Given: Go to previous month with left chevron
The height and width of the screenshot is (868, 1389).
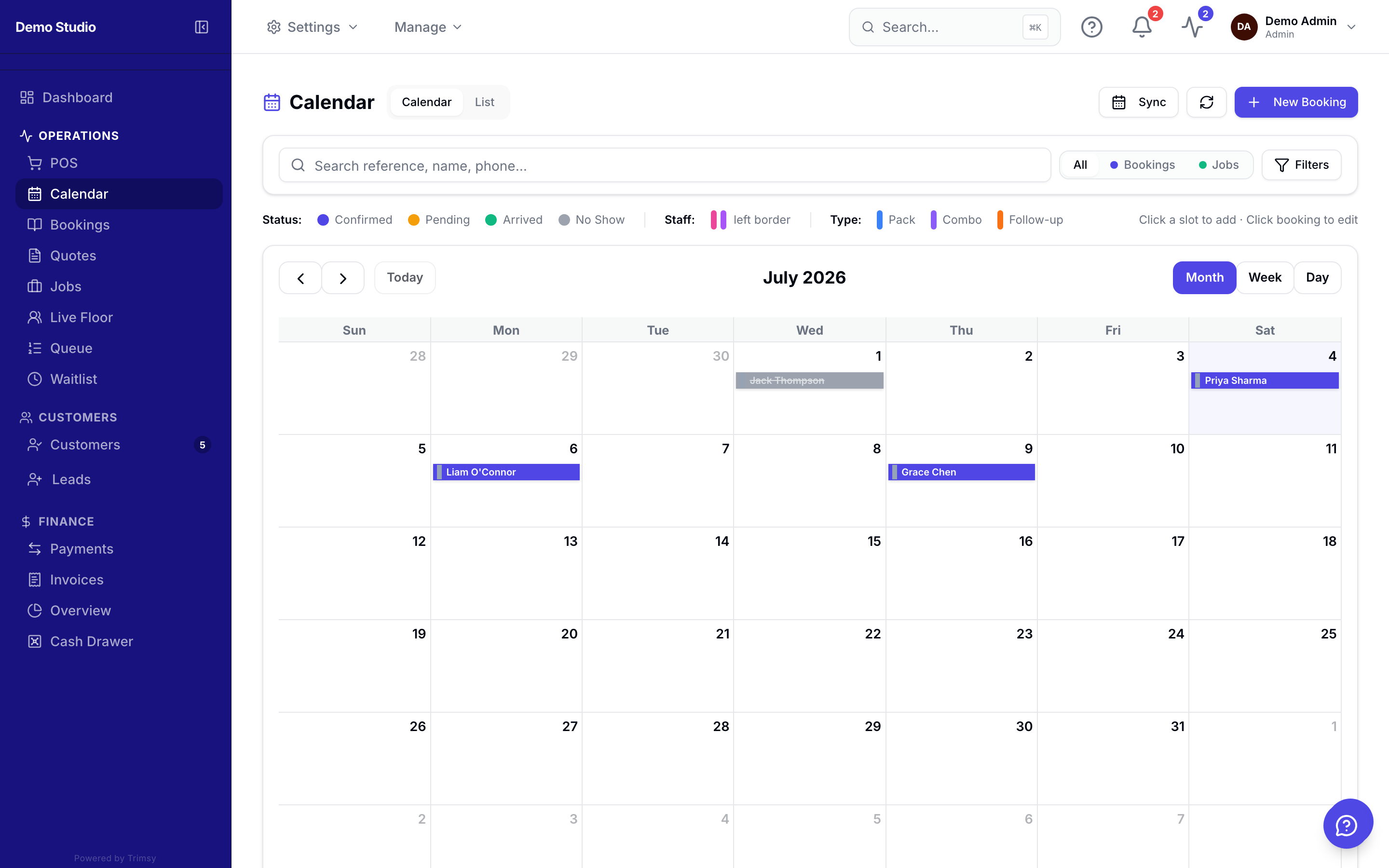Looking at the screenshot, I should tap(300, 278).
